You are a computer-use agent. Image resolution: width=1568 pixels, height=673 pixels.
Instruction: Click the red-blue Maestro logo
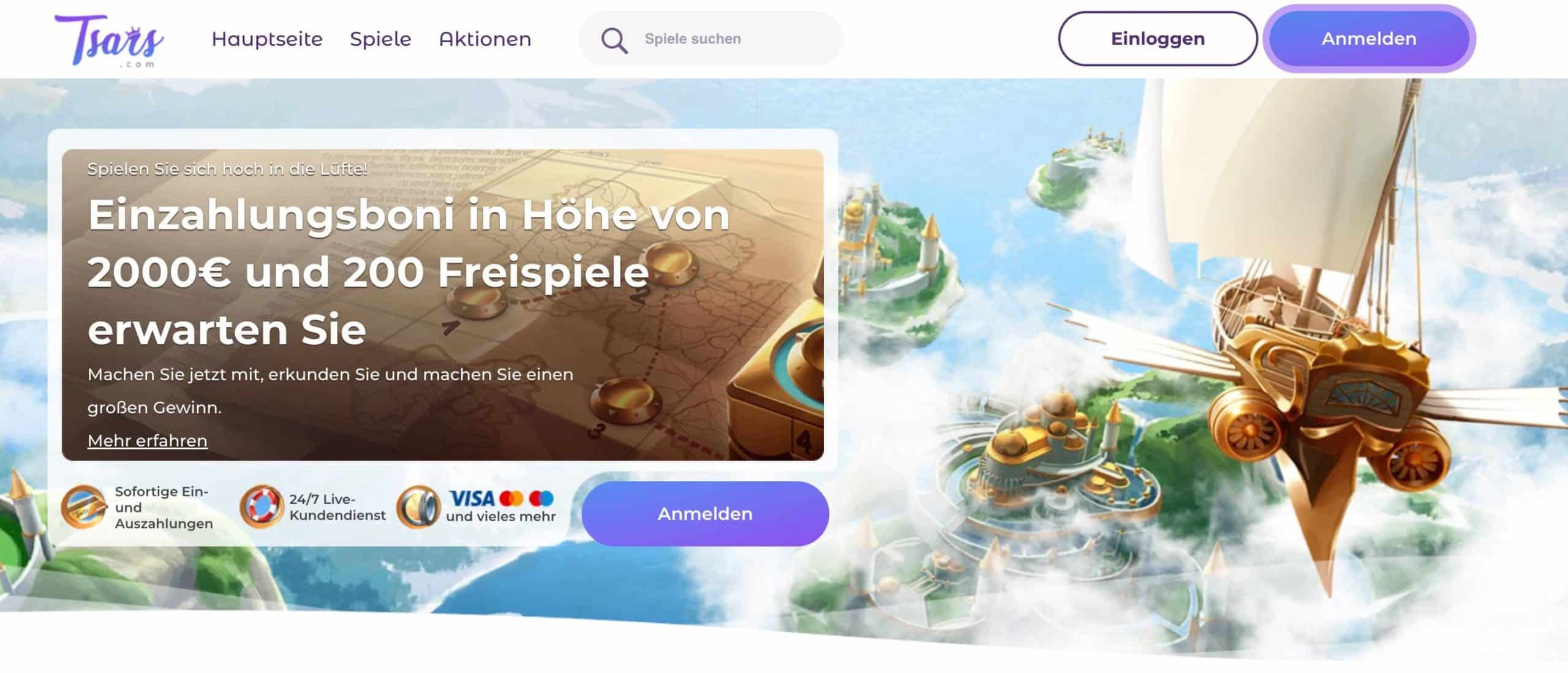pyautogui.click(x=541, y=498)
